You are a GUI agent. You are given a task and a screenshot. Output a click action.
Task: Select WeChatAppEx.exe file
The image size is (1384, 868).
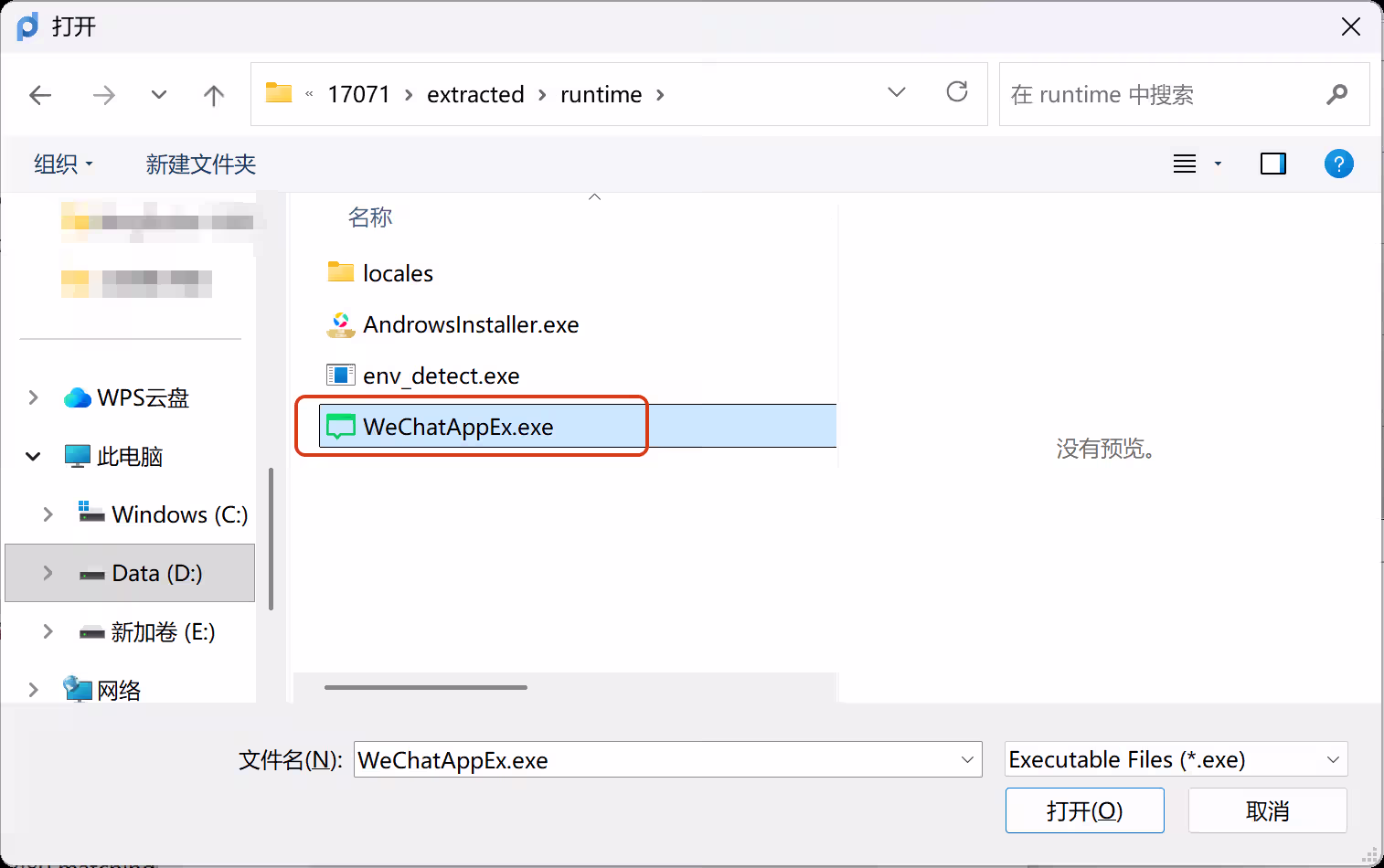[x=578, y=427]
